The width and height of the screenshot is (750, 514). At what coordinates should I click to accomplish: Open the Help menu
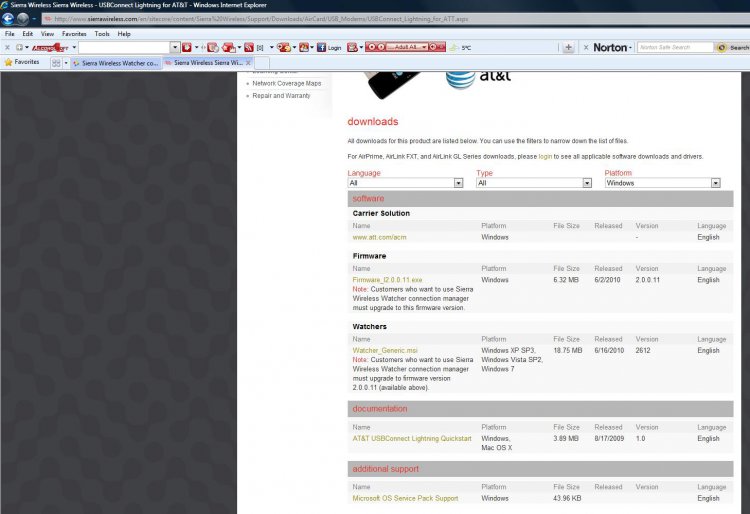[x=124, y=34]
